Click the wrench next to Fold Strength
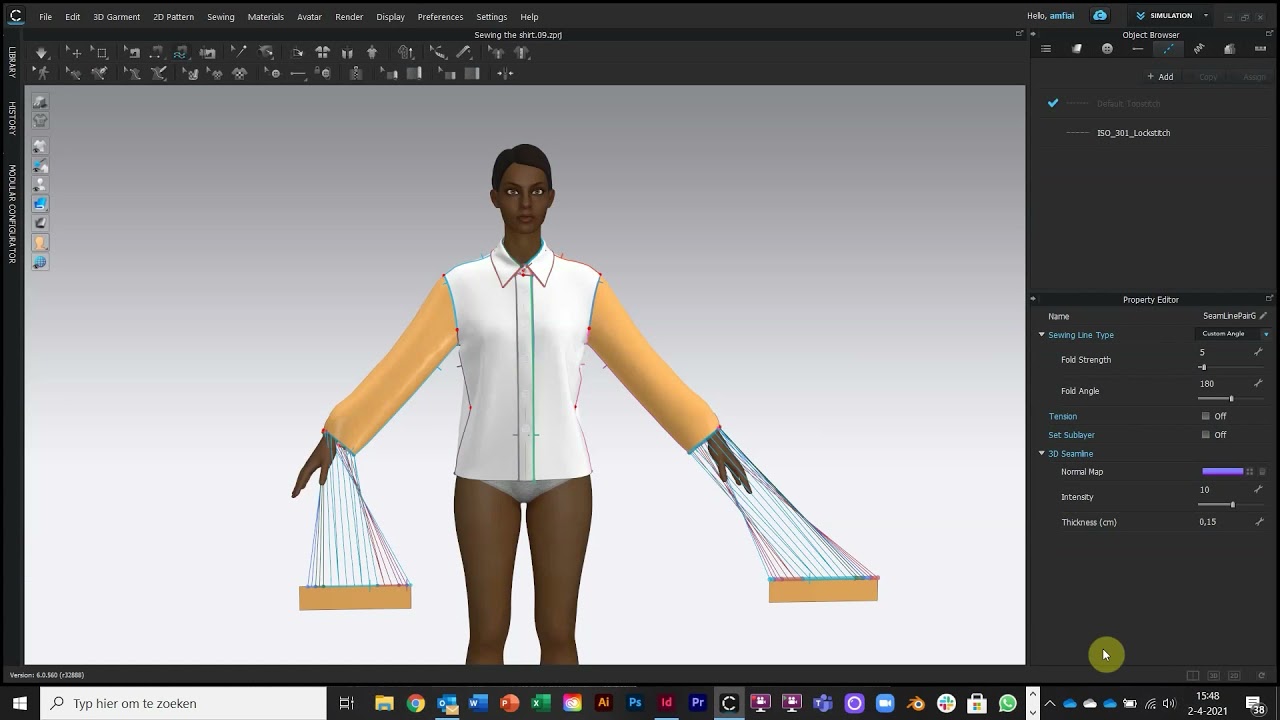The width and height of the screenshot is (1280, 720). 1258,352
